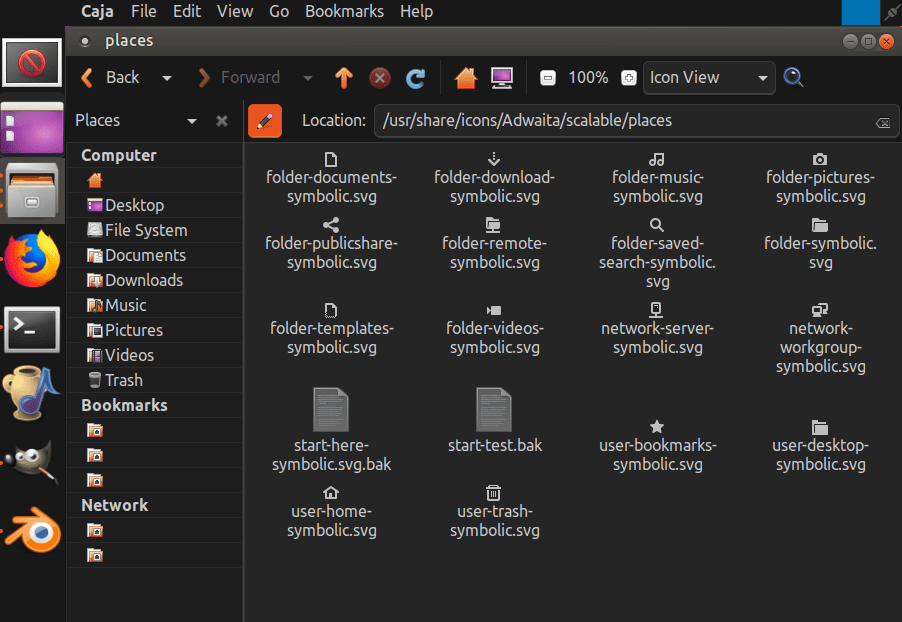Zoom out with the minus button
Image resolution: width=902 pixels, height=622 pixels.
pos(548,78)
